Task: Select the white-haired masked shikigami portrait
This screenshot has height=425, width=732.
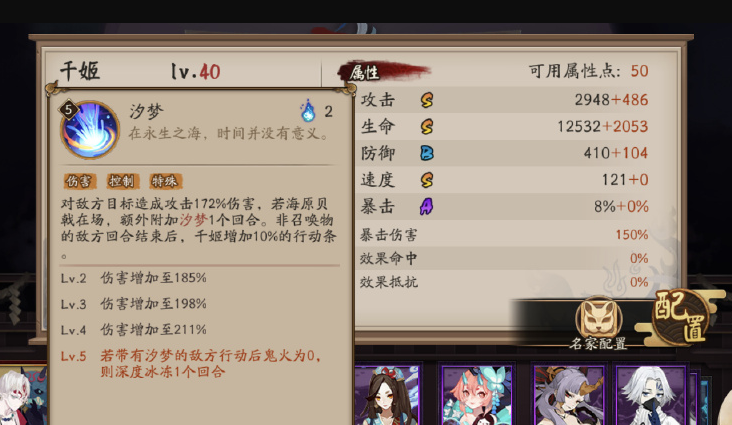Action: [x=651, y=395]
